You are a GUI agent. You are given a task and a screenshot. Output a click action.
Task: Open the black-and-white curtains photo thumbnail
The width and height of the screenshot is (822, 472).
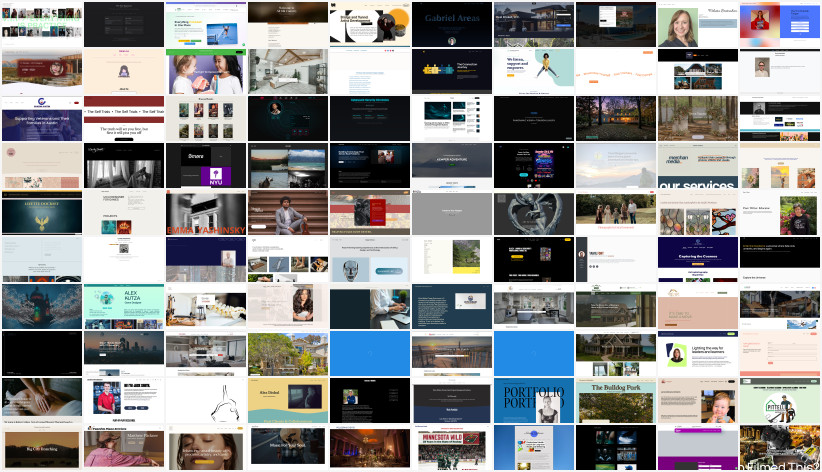124,166
